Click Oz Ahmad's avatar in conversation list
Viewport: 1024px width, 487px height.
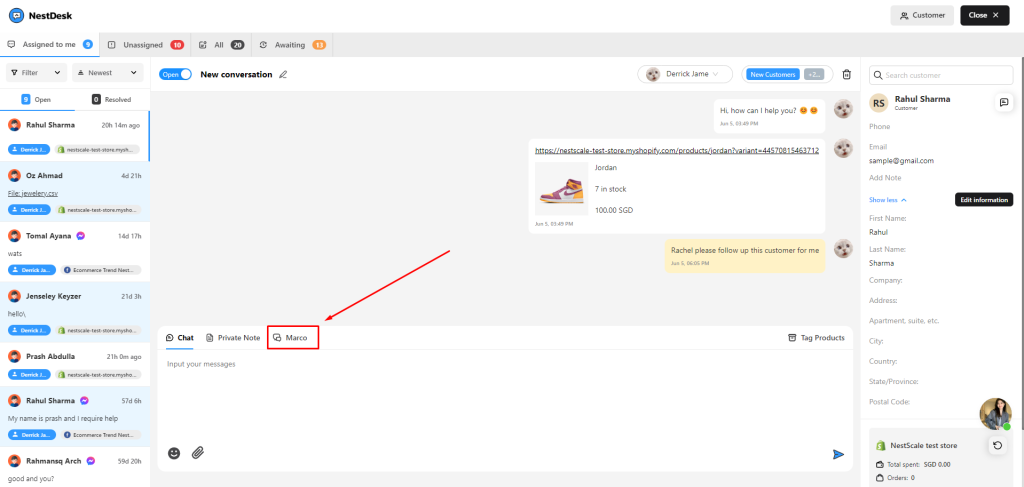[x=14, y=176]
